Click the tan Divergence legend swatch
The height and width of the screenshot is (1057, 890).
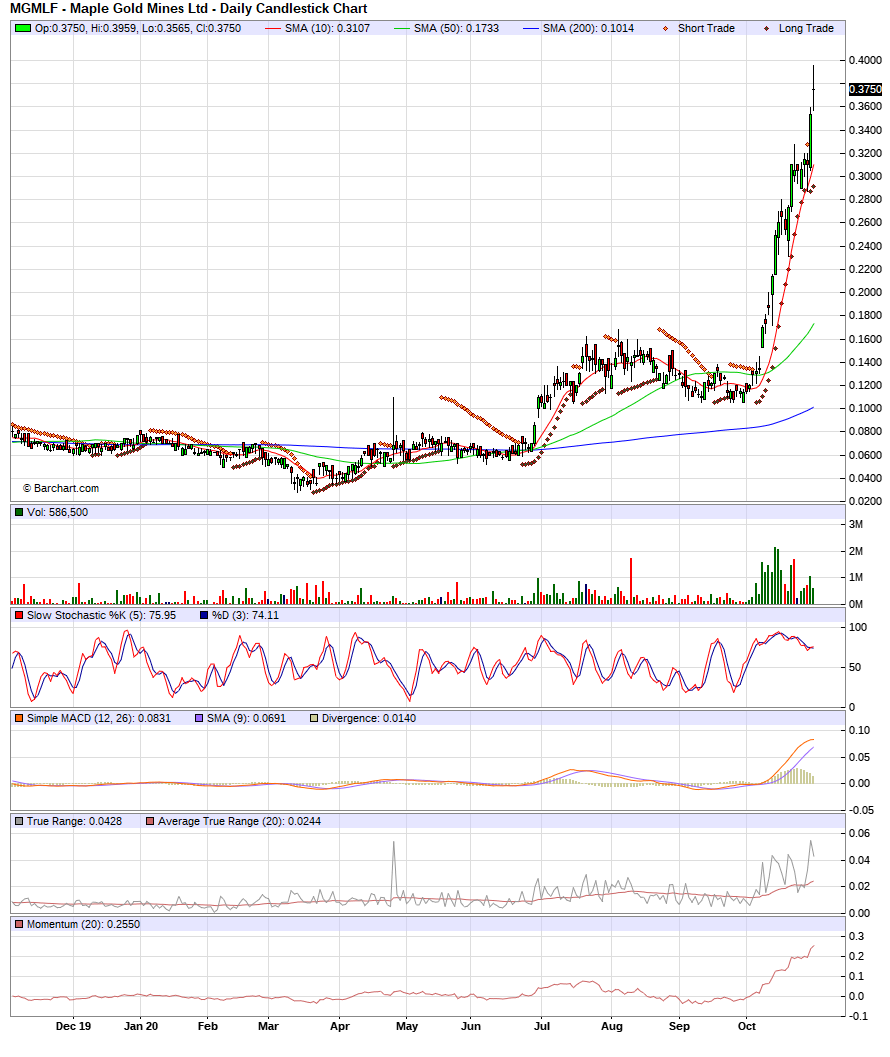pos(314,719)
